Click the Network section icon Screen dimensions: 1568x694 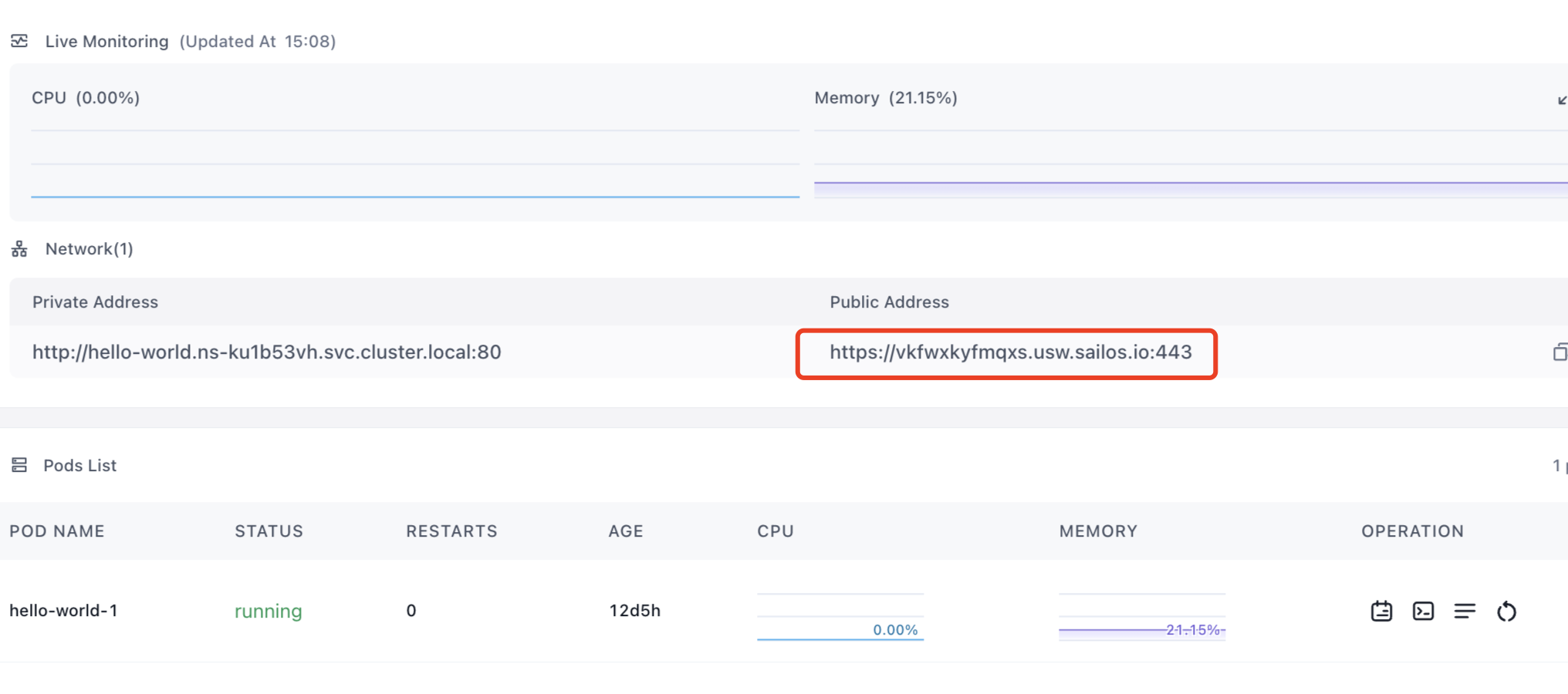click(x=19, y=249)
